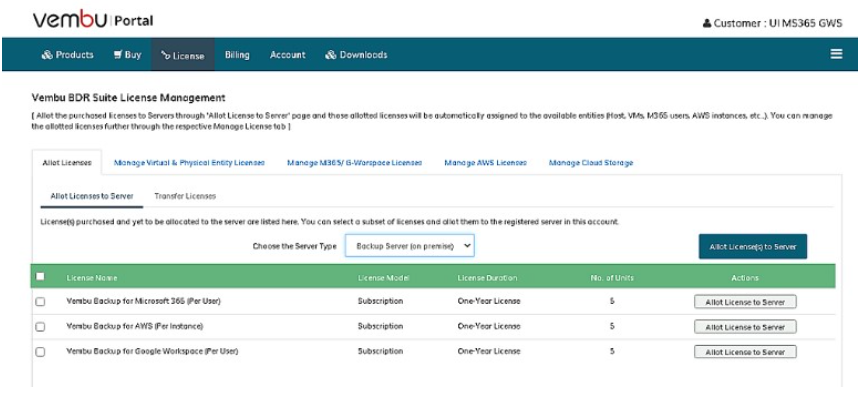This screenshot has width=861, height=405.
Task: Open the Billing menu
Action: pos(237,55)
